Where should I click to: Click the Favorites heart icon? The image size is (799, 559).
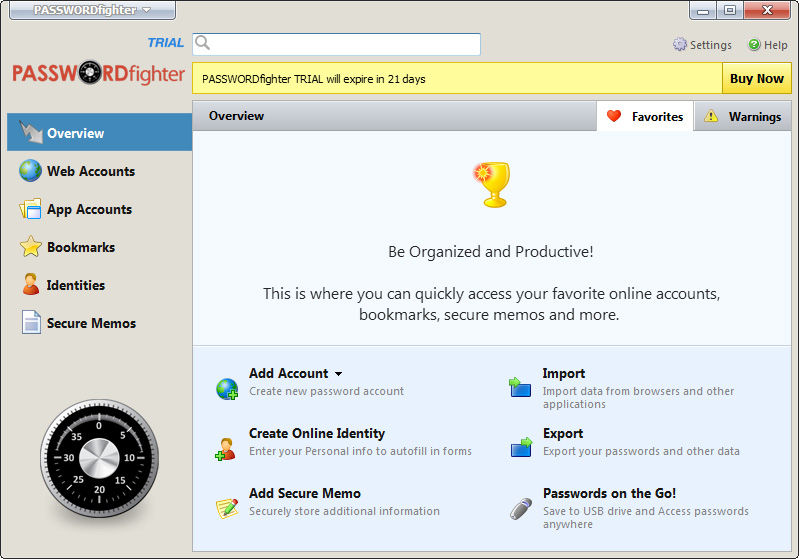coord(614,116)
